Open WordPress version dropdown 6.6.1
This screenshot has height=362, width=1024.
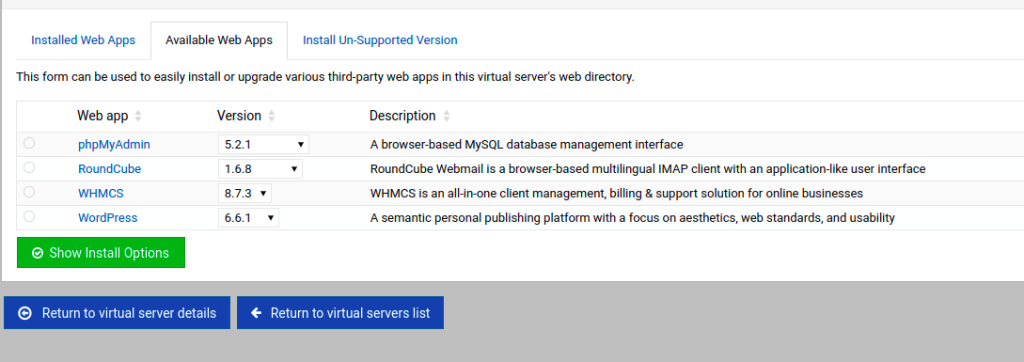pyautogui.click(x=248, y=218)
